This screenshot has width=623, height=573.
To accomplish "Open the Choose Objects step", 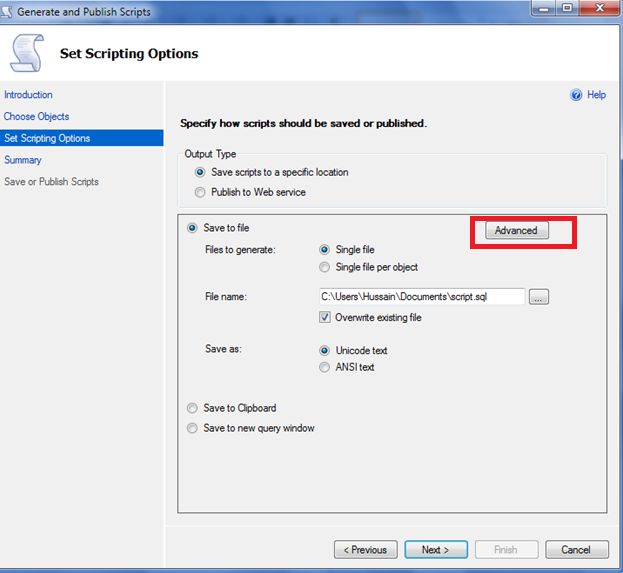I will click(x=37, y=117).
